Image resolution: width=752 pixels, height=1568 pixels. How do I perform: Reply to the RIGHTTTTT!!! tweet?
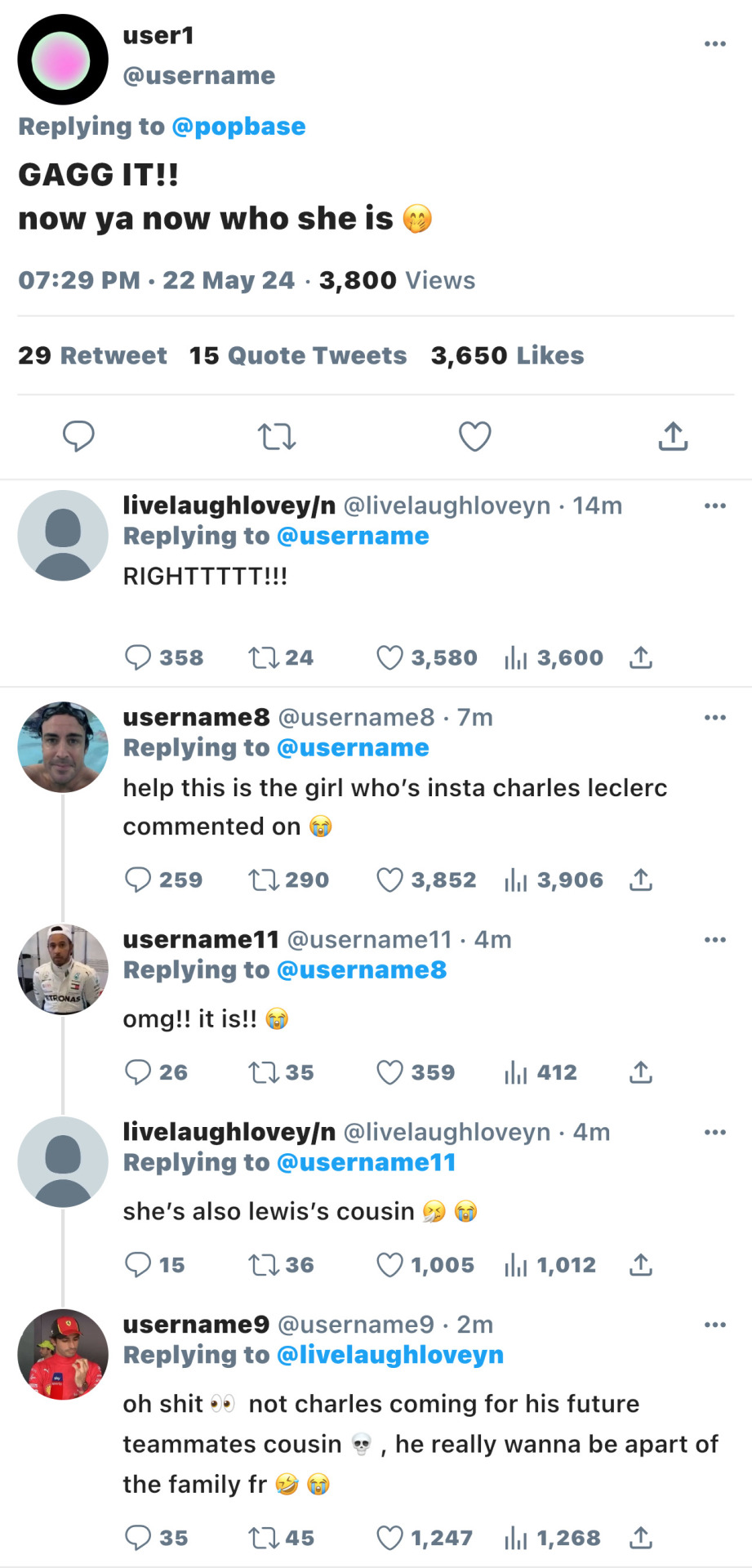138,657
